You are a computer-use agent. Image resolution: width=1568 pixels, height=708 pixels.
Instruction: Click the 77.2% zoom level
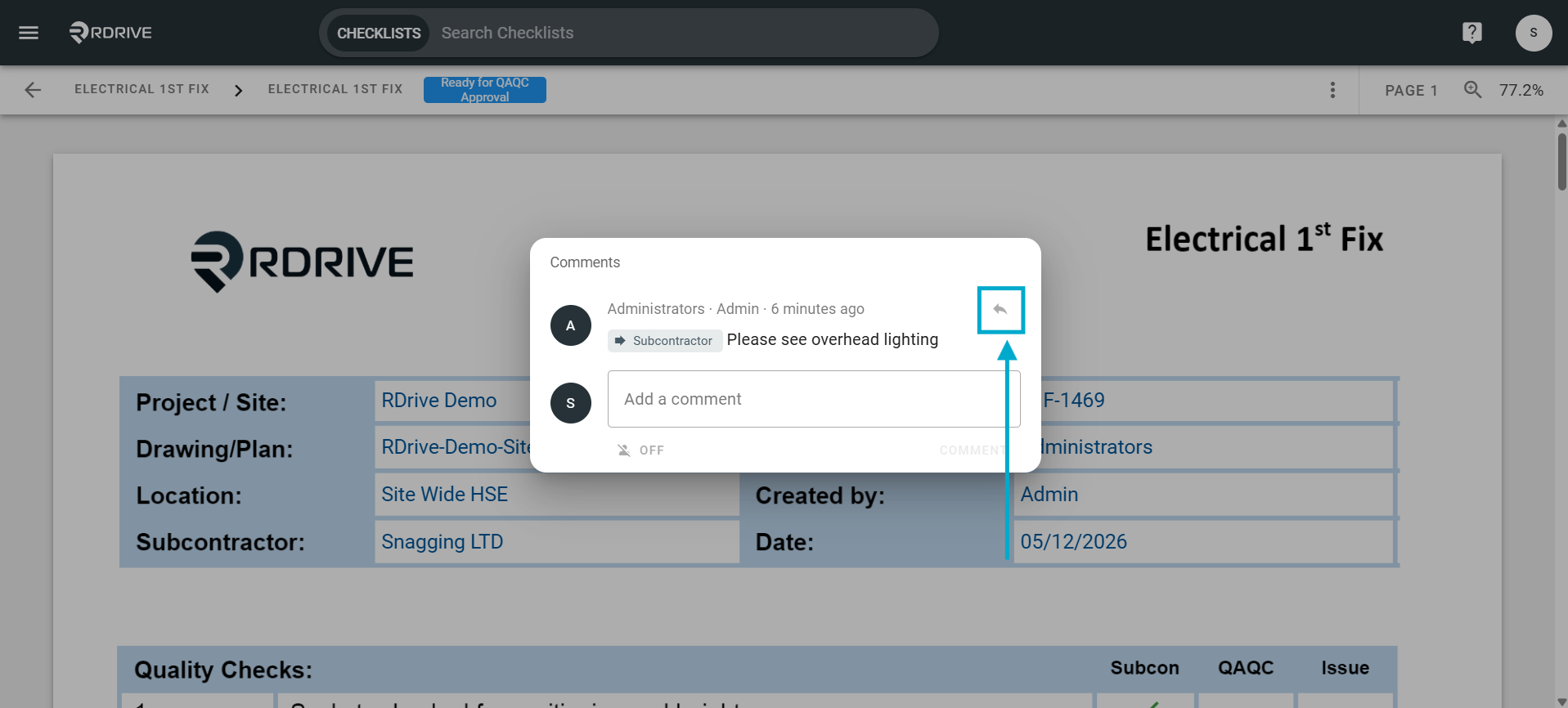pyautogui.click(x=1521, y=90)
